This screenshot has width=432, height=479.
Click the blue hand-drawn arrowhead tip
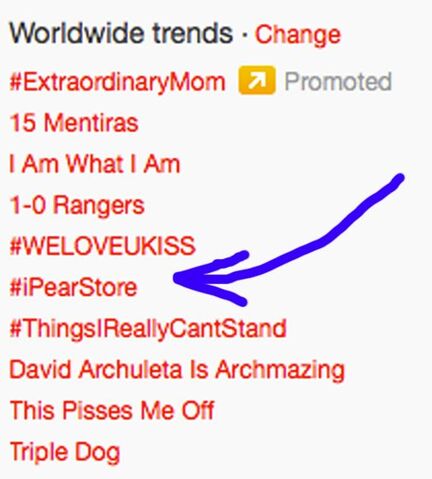[178, 278]
